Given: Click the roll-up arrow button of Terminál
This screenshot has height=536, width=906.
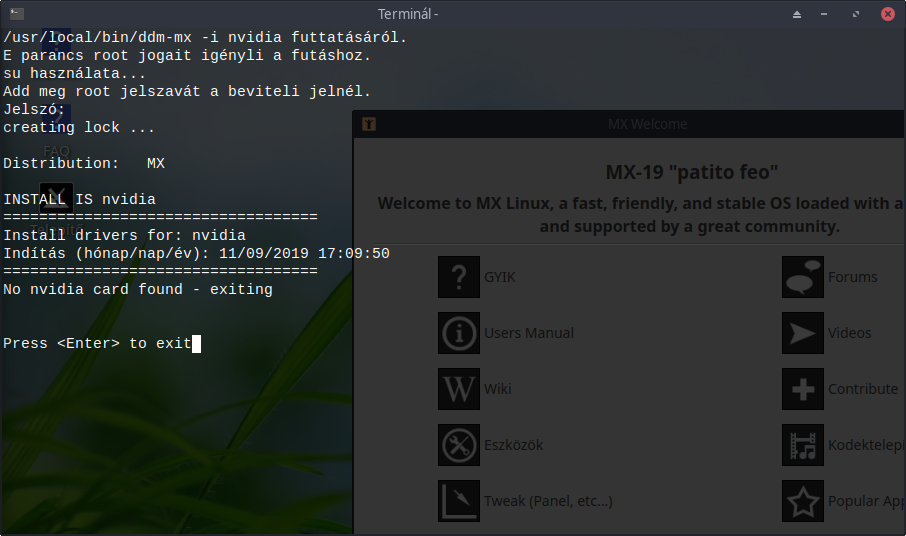Looking at the screenshot, I should [797, 14].
